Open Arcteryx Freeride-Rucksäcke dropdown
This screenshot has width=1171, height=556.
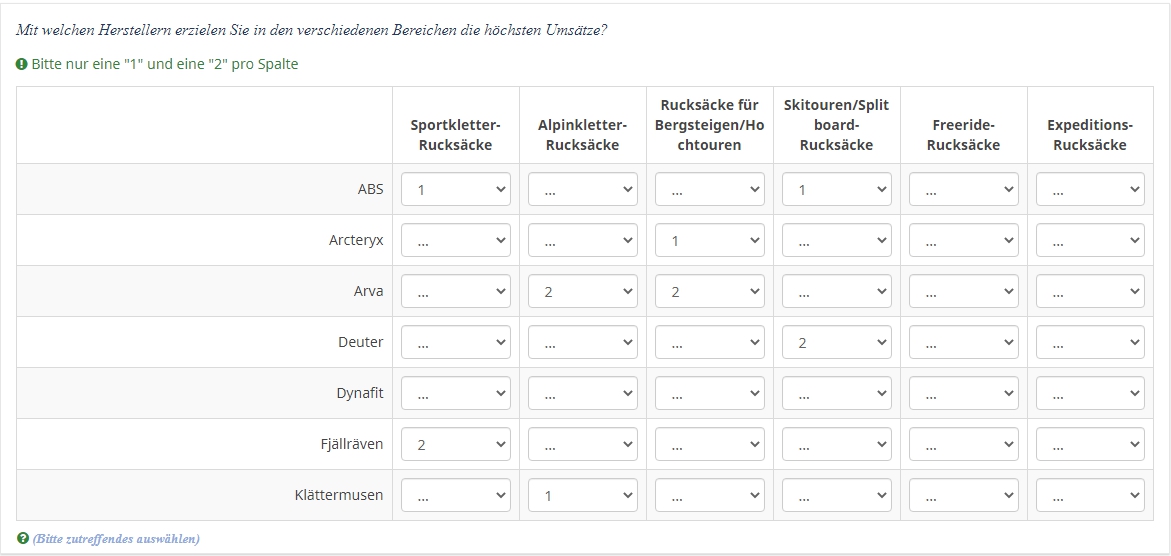(963, 240)
